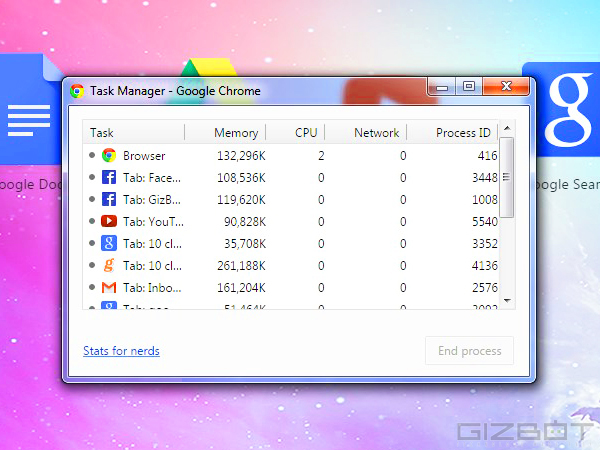
Task: Open the Stats for nerds link
Action: (x=121, y=351)
